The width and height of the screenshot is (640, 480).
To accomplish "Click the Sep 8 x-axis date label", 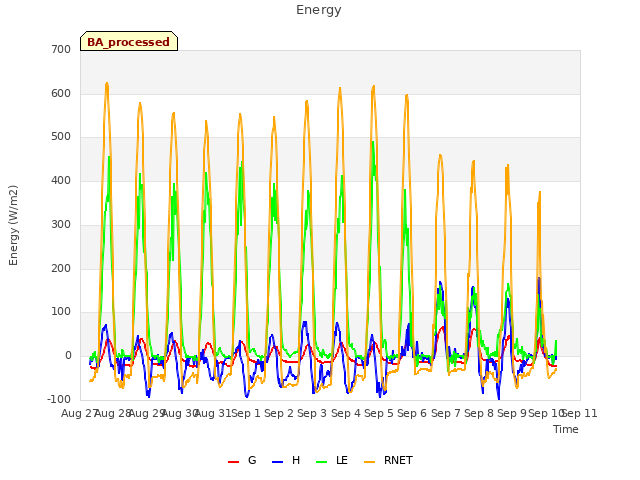I will (479, 413).
